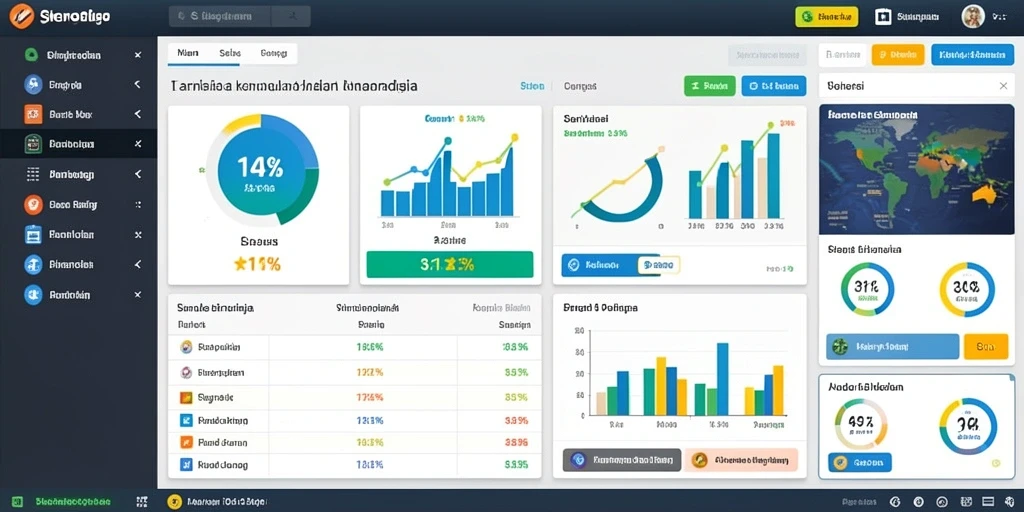Select the grid dots icon in the sidebar
Viewport: 1024px width, 512px height.
click(x=33, y=174)
